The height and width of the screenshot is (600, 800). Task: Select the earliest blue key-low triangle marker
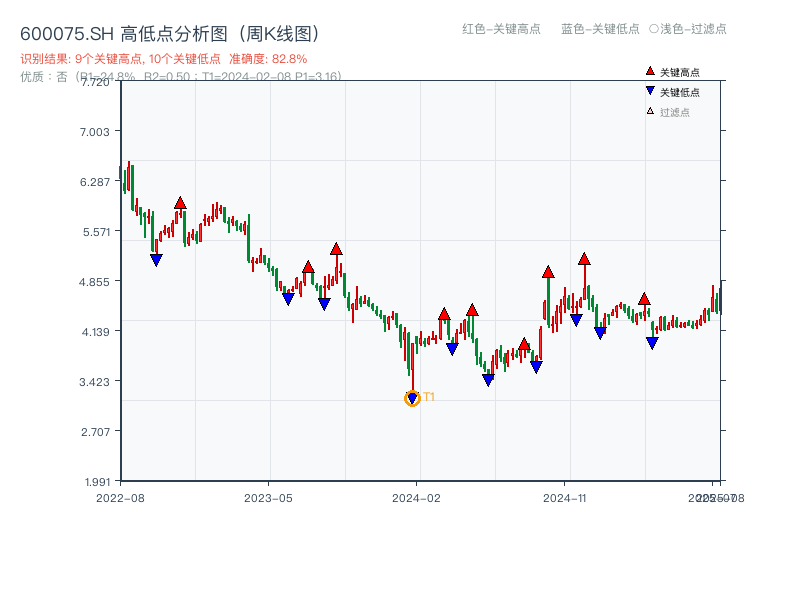click(x=156, y=260)
